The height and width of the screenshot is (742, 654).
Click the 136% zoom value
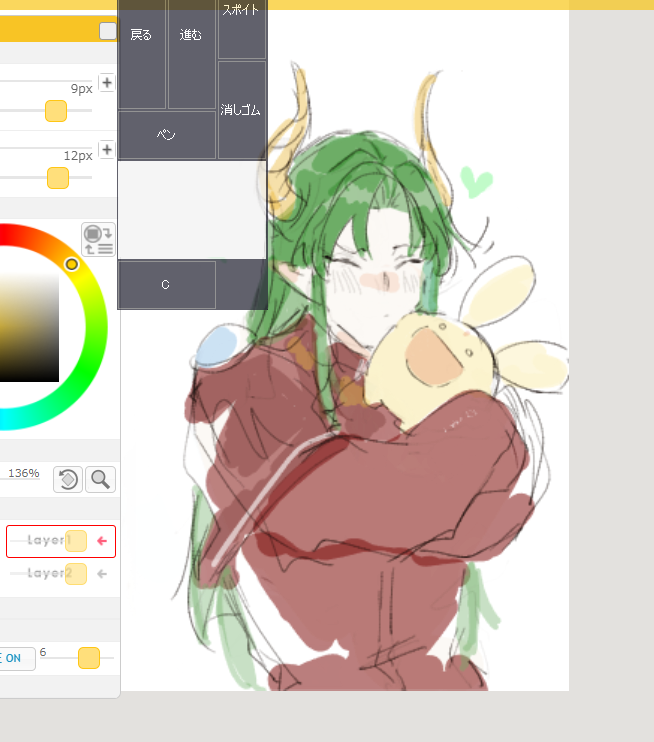(24, 473)
